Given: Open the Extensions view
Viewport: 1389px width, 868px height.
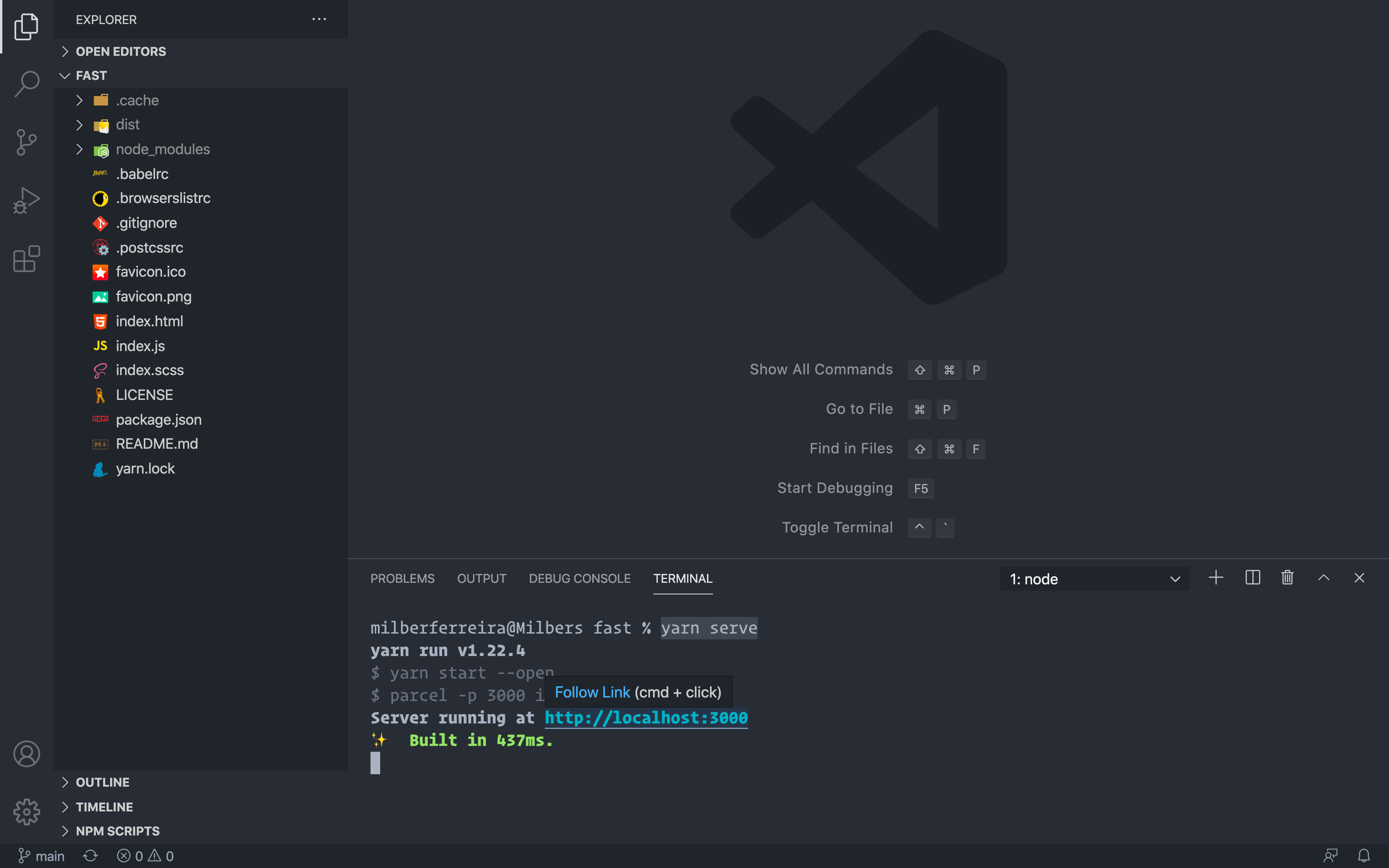Looking at the screenshot, I should (x=26, y=259).
